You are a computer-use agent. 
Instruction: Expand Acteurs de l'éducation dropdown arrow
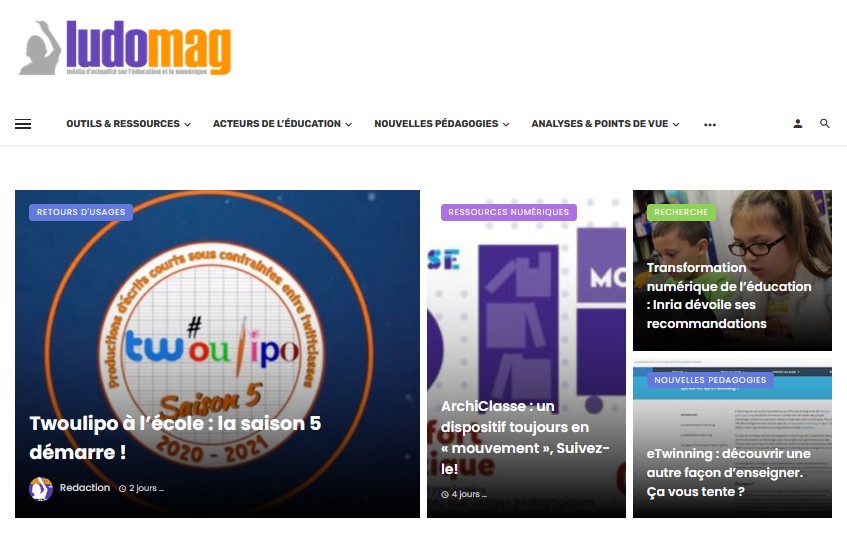click(348, 124)
